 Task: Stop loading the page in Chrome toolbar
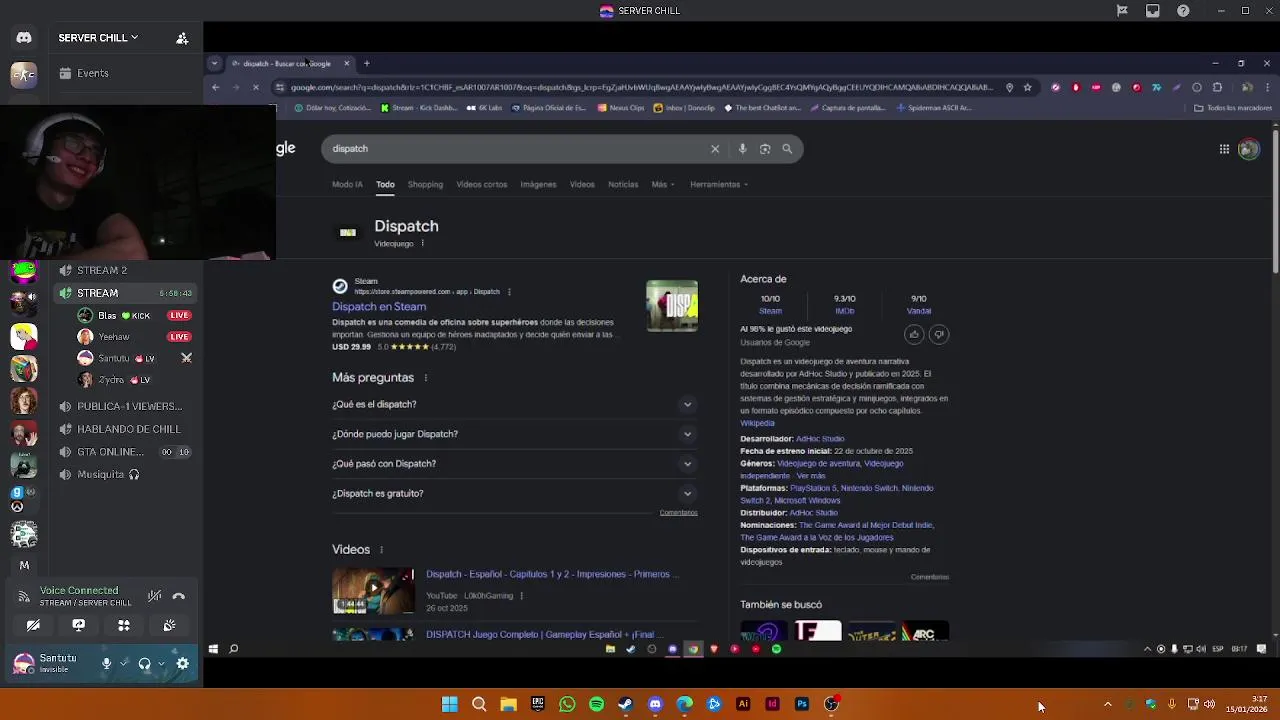(x=256, y=88)
